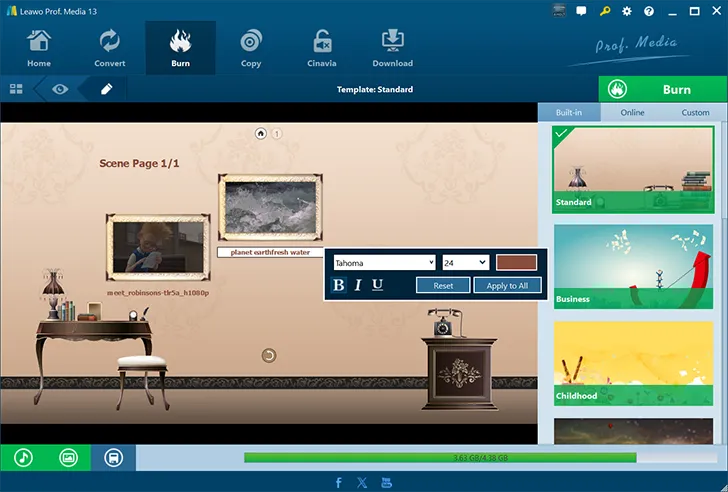Toggle underline text formatting

377,285
